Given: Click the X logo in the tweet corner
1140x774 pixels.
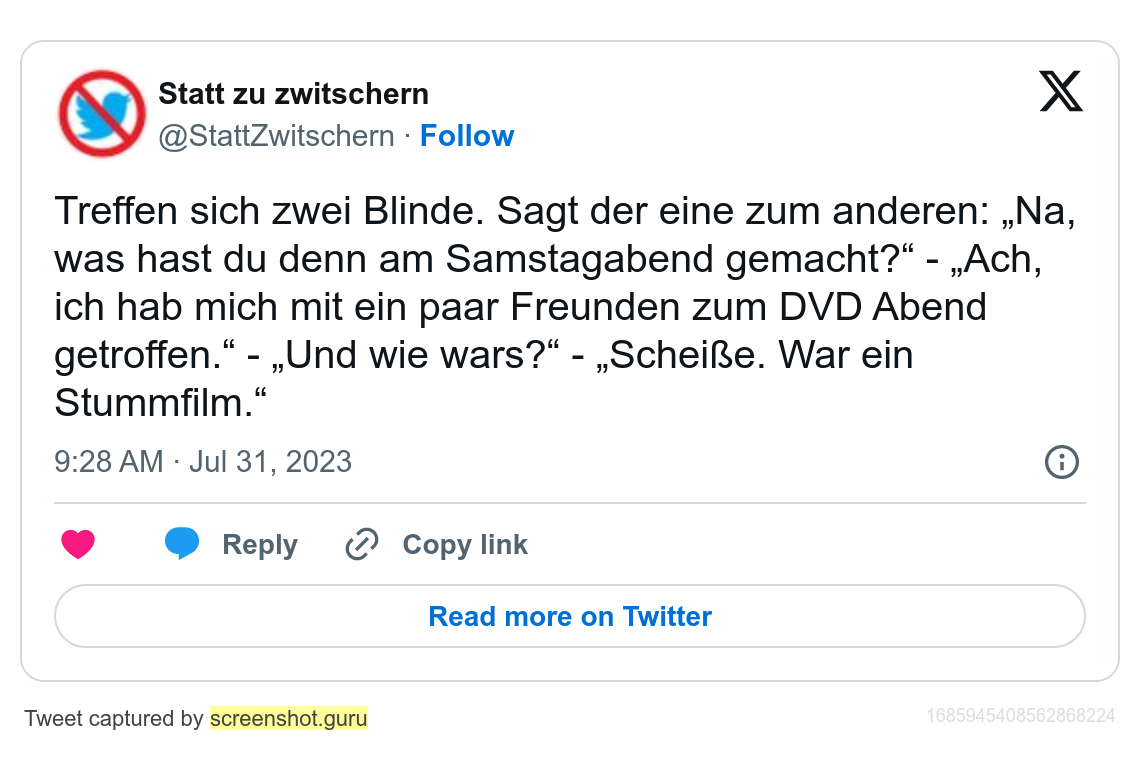Looking at the screenshot, I should point(1061,92).
